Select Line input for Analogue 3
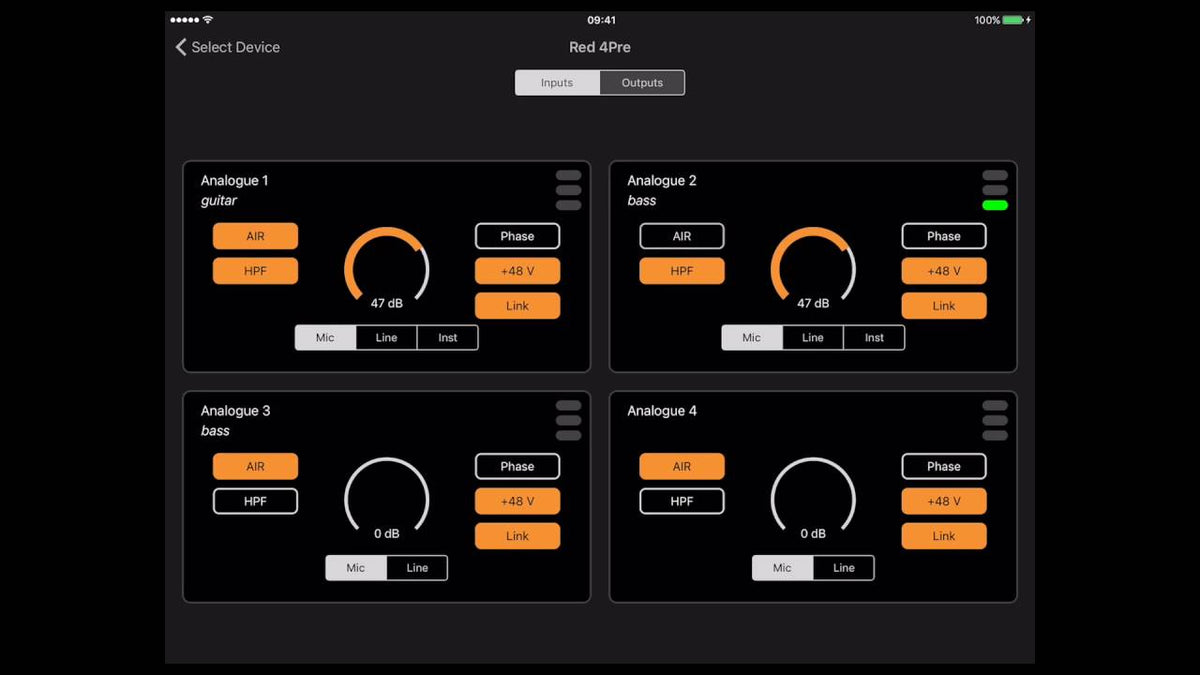 point(417,568)
